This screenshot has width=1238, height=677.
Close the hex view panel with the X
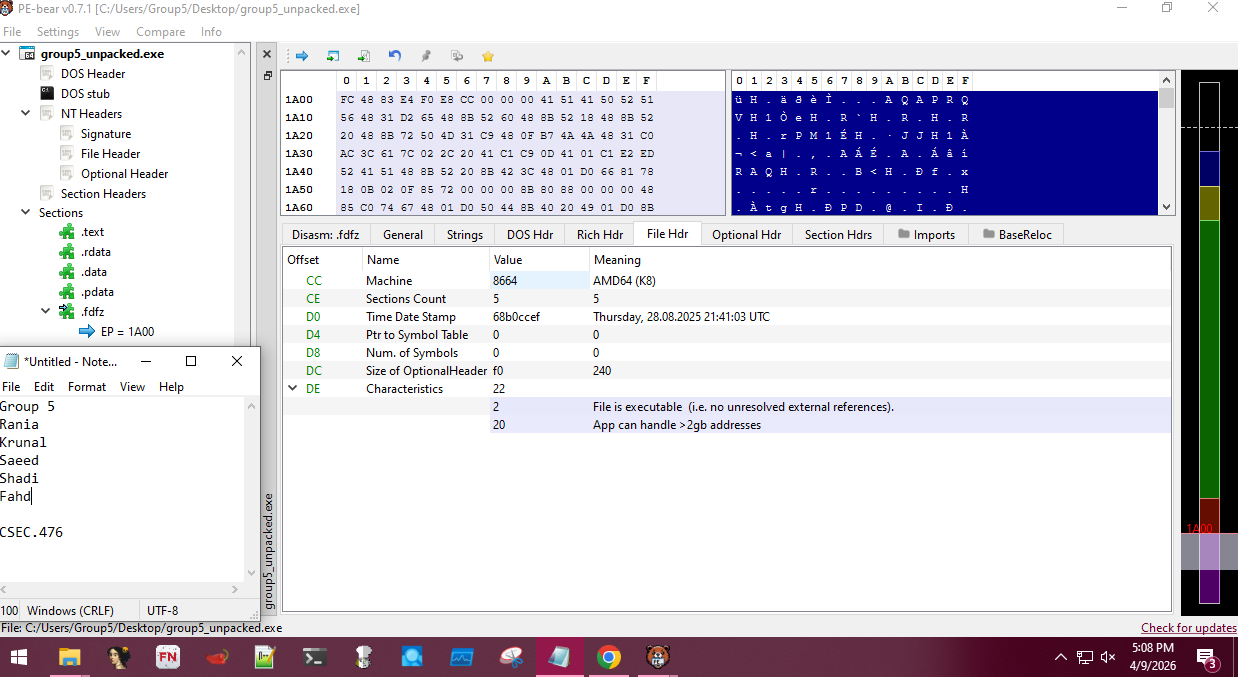(267, 54)
